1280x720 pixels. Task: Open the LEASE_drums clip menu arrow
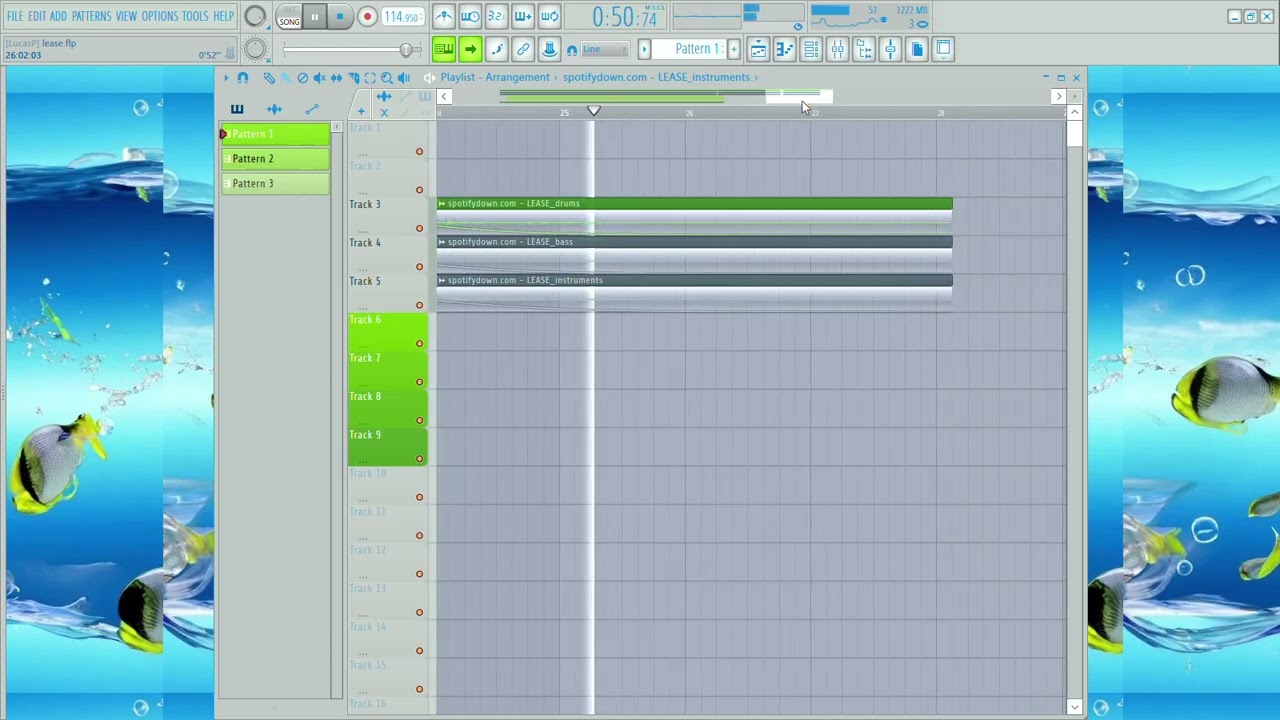click(441, 204)
